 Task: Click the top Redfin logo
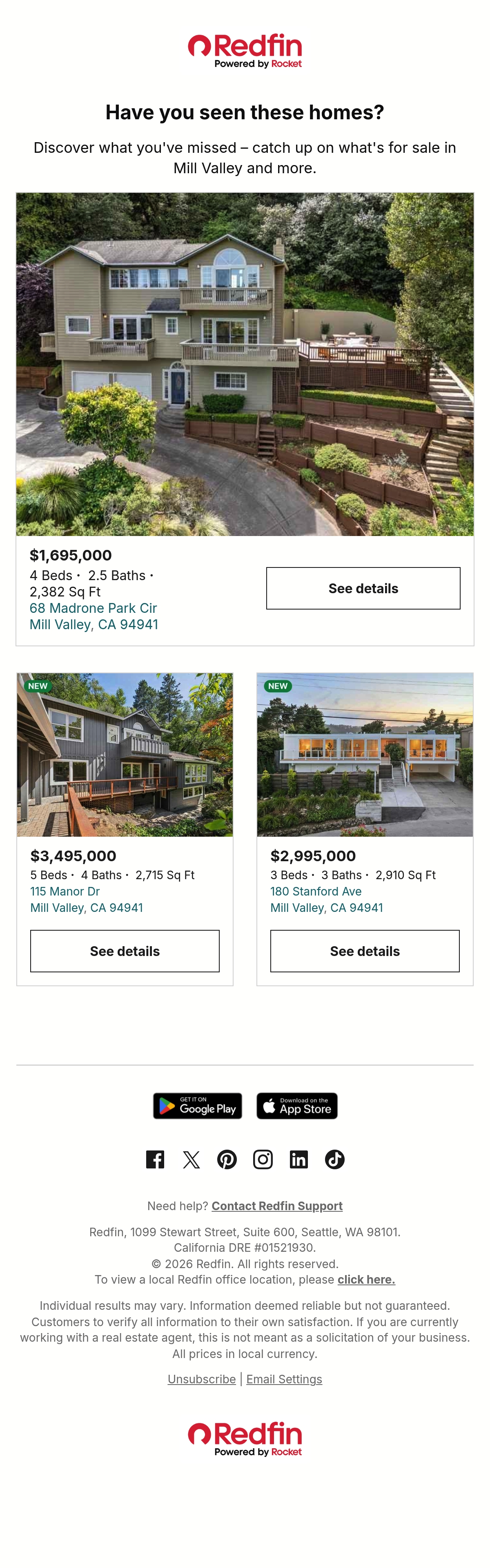245,51
